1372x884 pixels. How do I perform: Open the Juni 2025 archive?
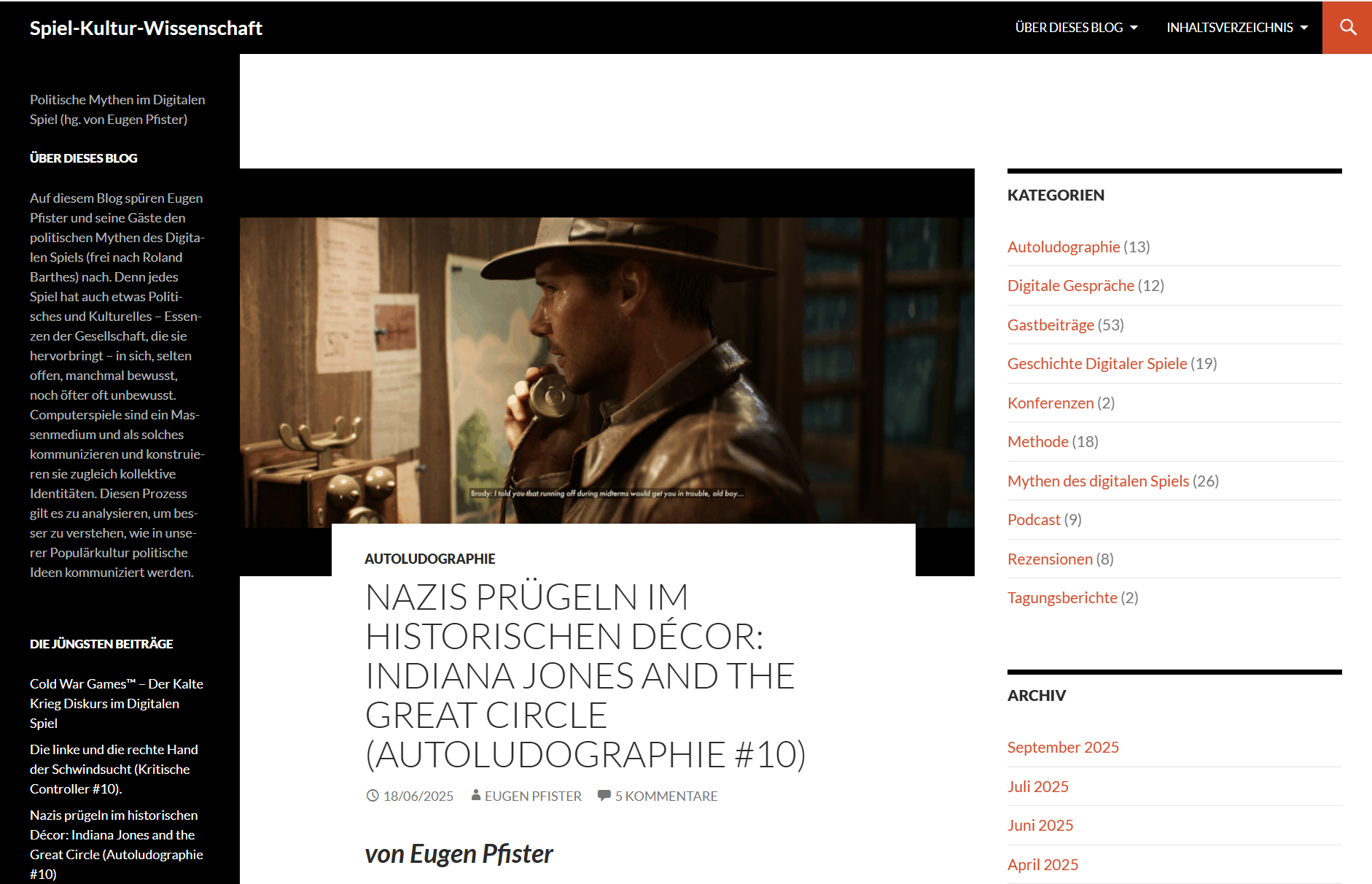coord(1040,825)
